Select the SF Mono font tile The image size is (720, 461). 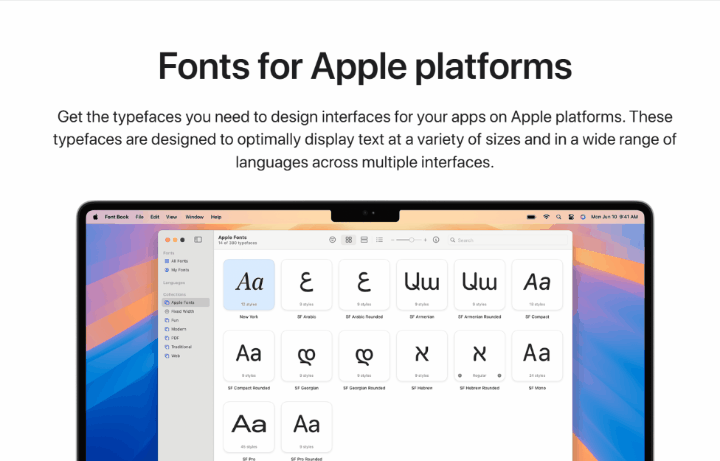(537, 356)
